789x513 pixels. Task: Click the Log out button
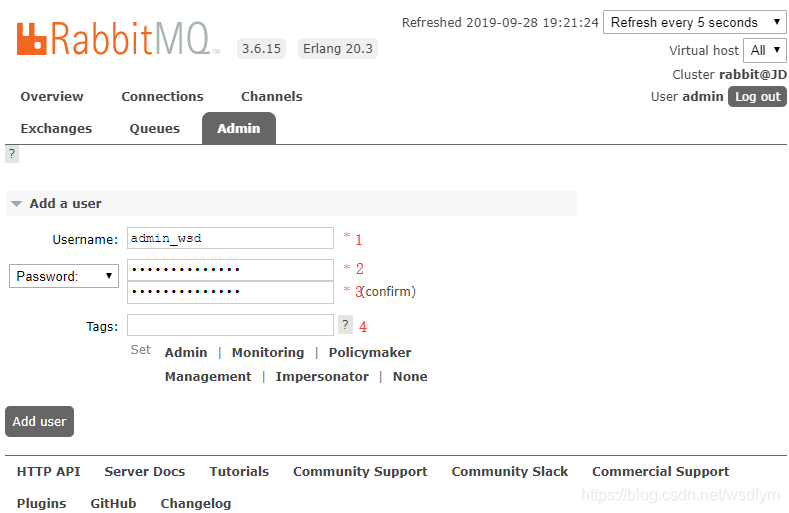click(x=757, y=96)
